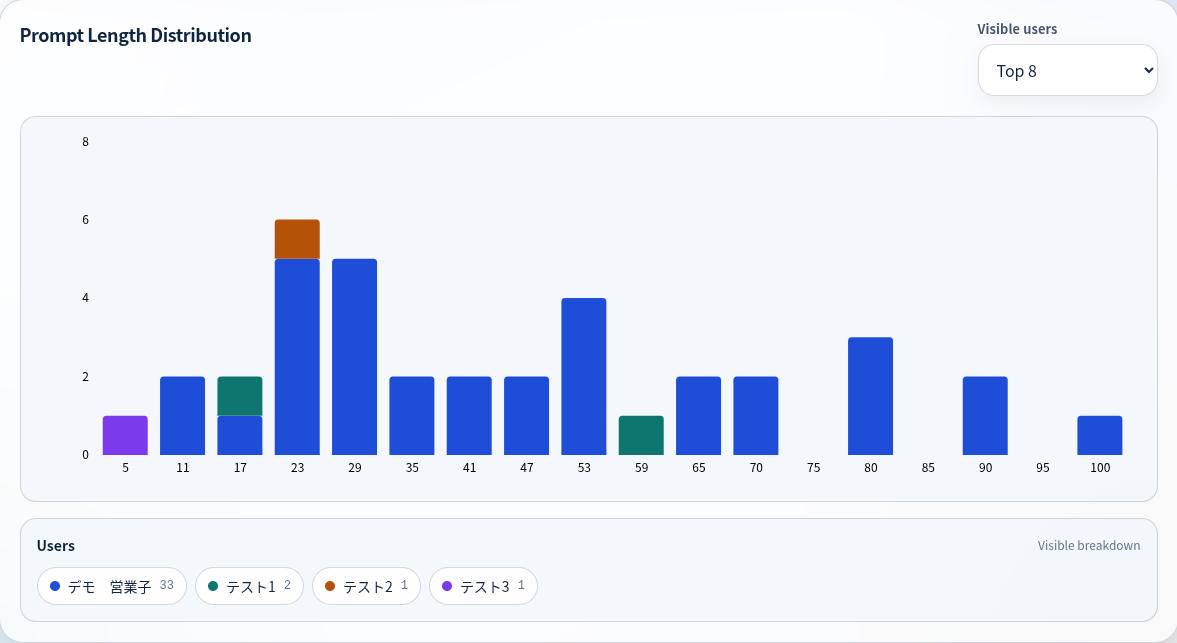Image resolution: width=1177 pixels, height=643 pixels.
Task: Click the blue bar at length 41
Action: coord(469,416)
